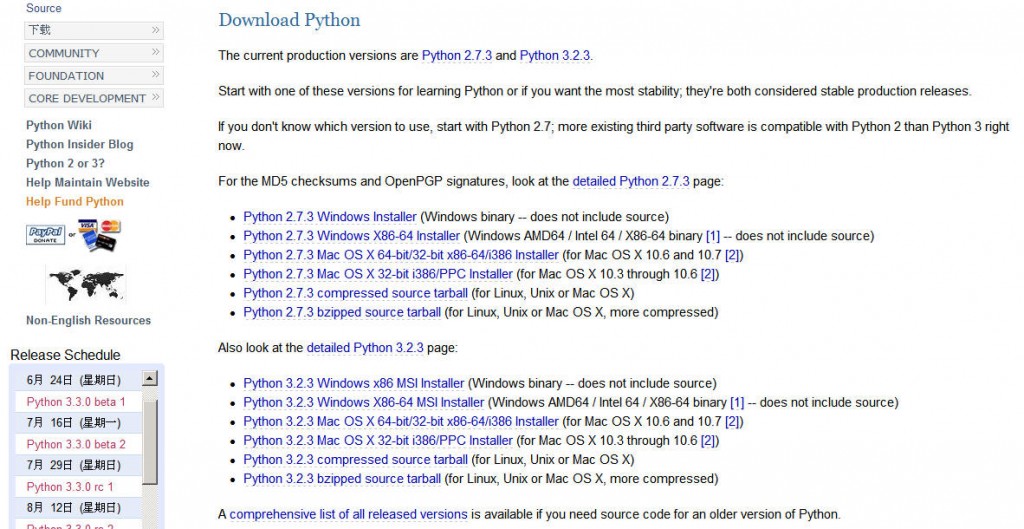
Task: Open Python 3.3.0 beta 1 schedule entry
Action: pos(76,402)
